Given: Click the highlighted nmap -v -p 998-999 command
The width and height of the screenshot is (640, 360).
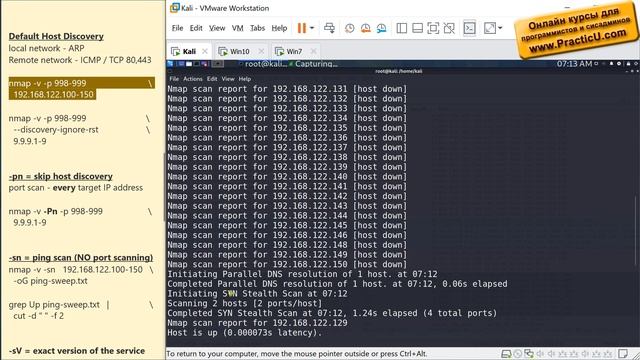Looking at the screenshot, I should pos(47,83).
